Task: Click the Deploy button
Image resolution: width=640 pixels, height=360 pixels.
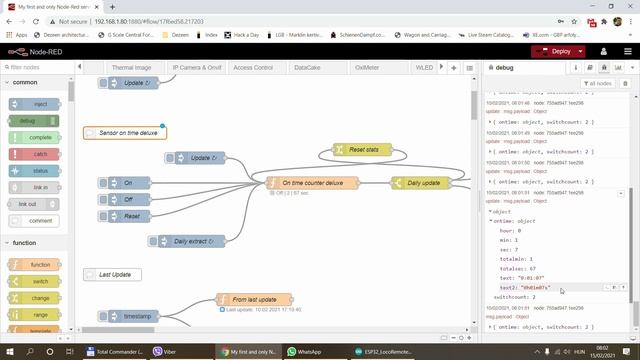Action: 553,51
